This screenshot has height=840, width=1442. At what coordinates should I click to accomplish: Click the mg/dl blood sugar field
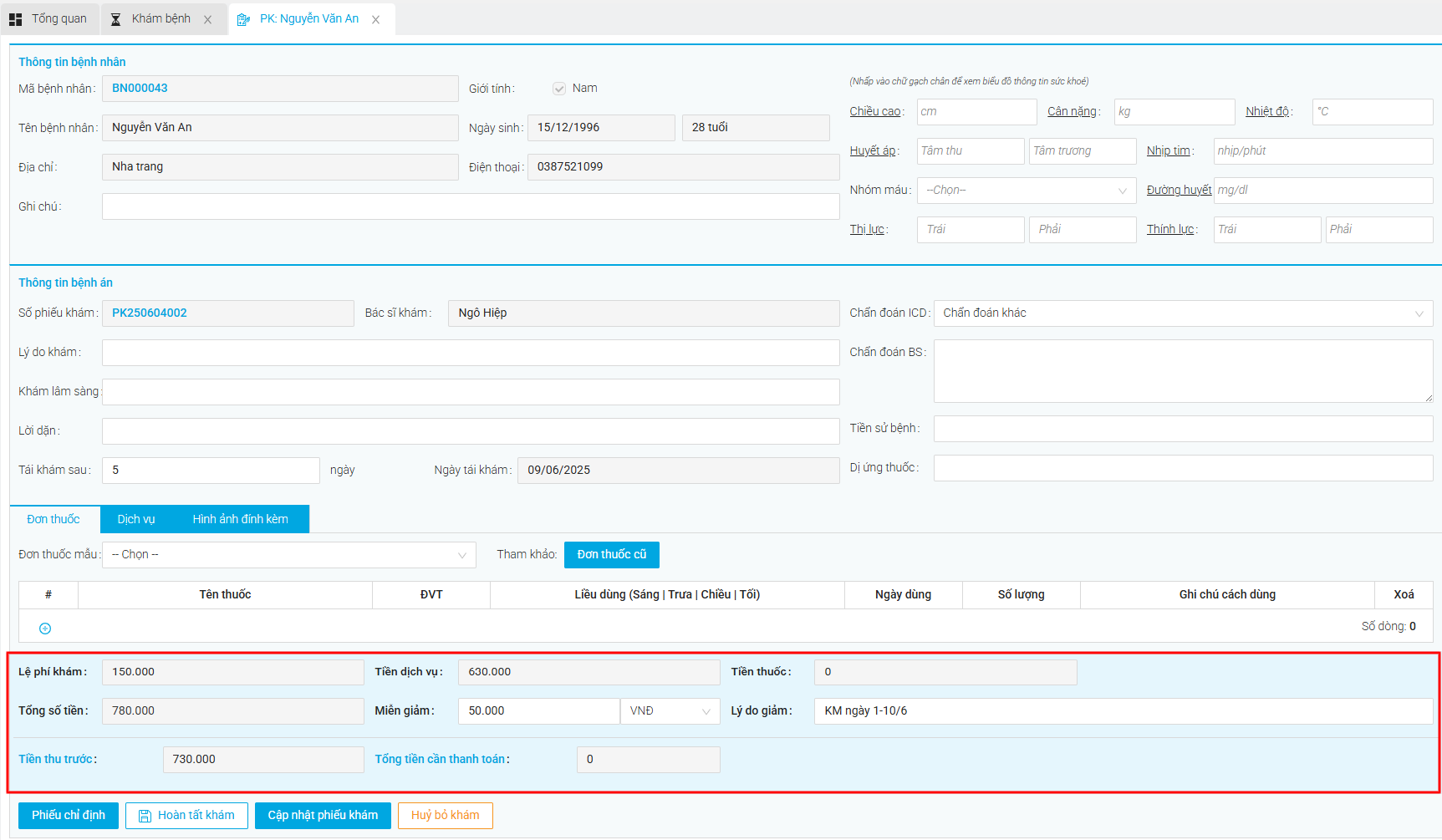1323,191
